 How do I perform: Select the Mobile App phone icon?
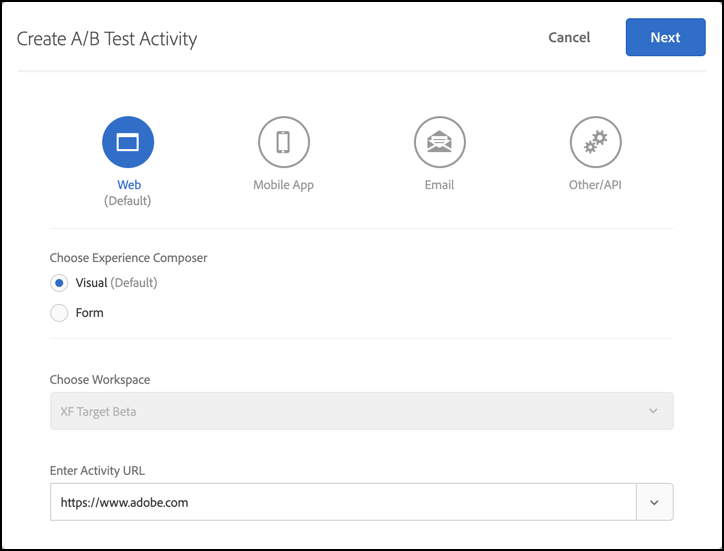coord(284,142)
